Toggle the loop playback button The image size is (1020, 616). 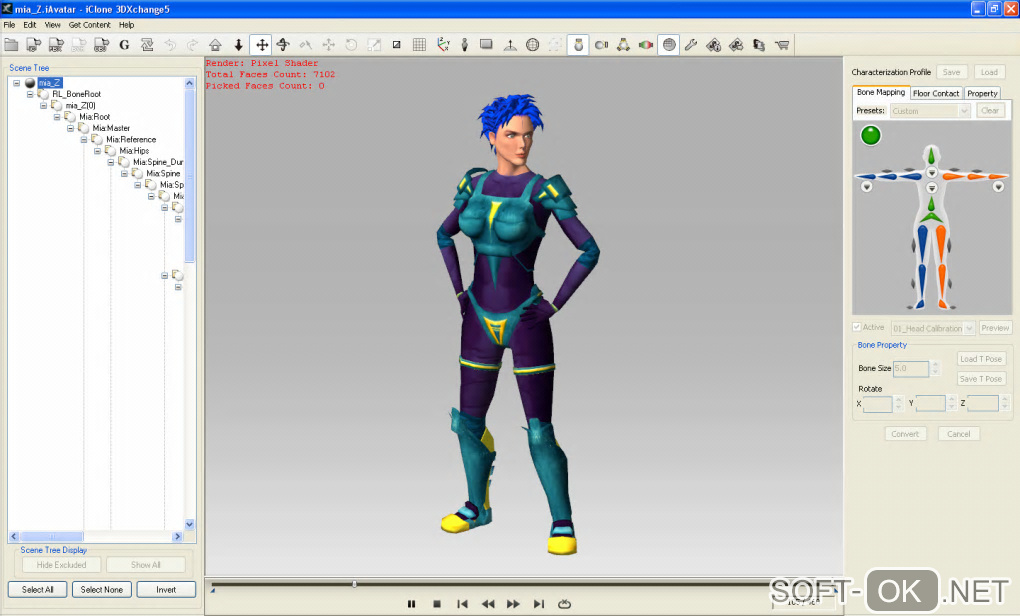[564, 604]
